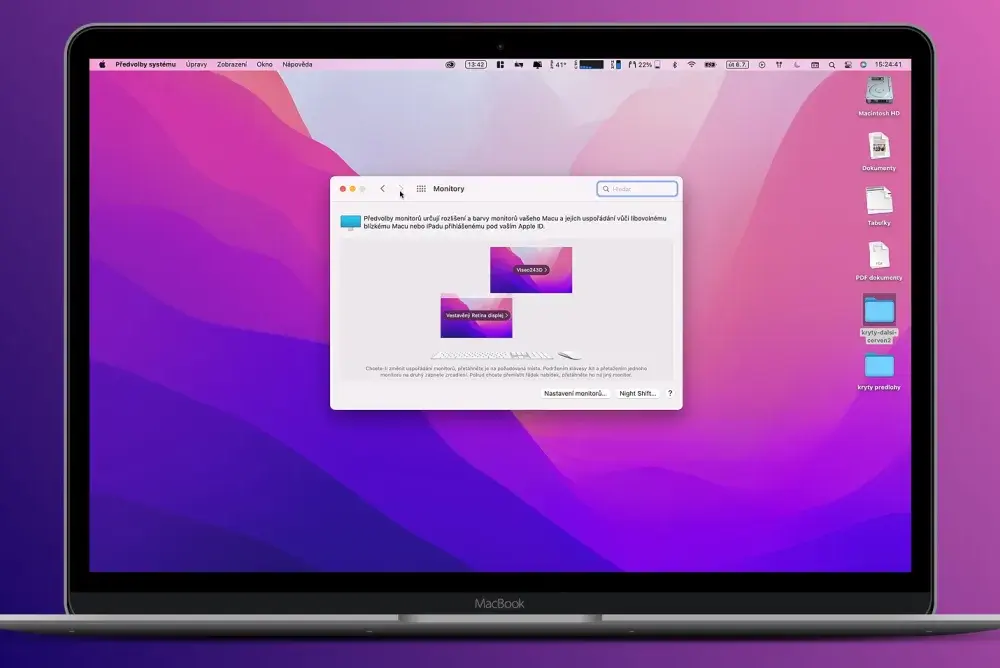1000x668 pixels.
Task: Go back with the left chevron in Monitory window
Action: tap(383, 189)
